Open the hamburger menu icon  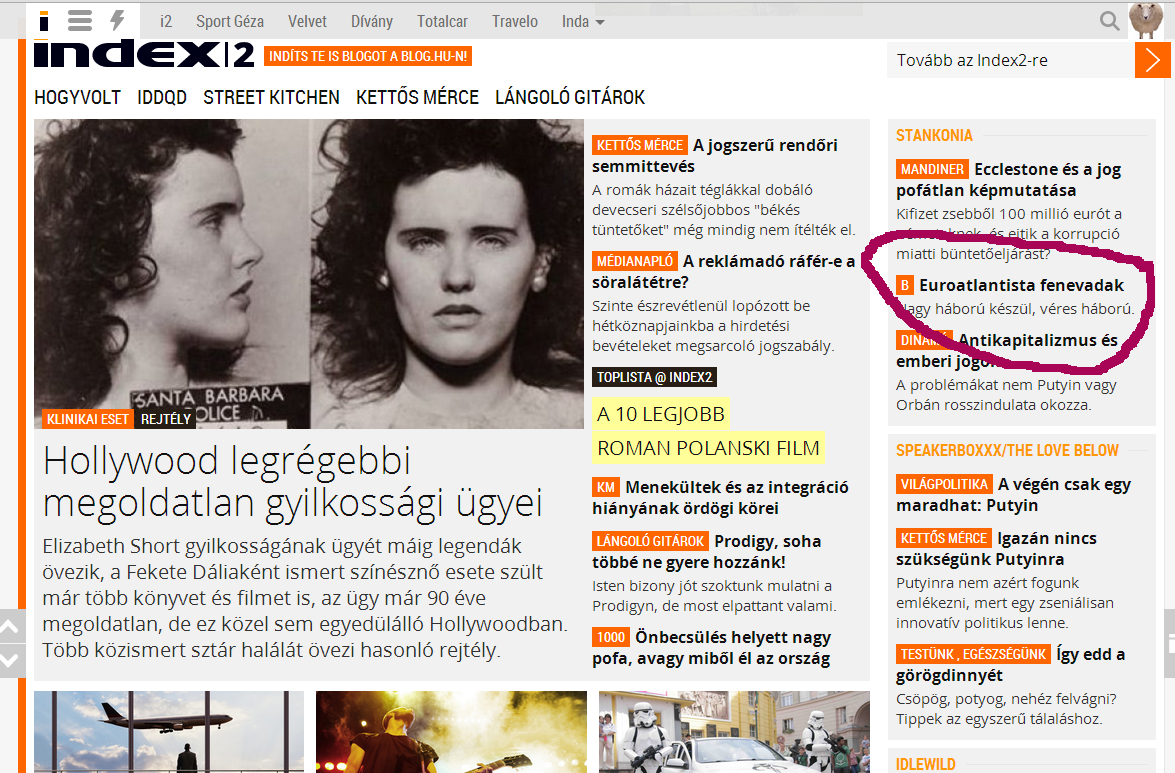pyautogui.click(x=80, y=21)
